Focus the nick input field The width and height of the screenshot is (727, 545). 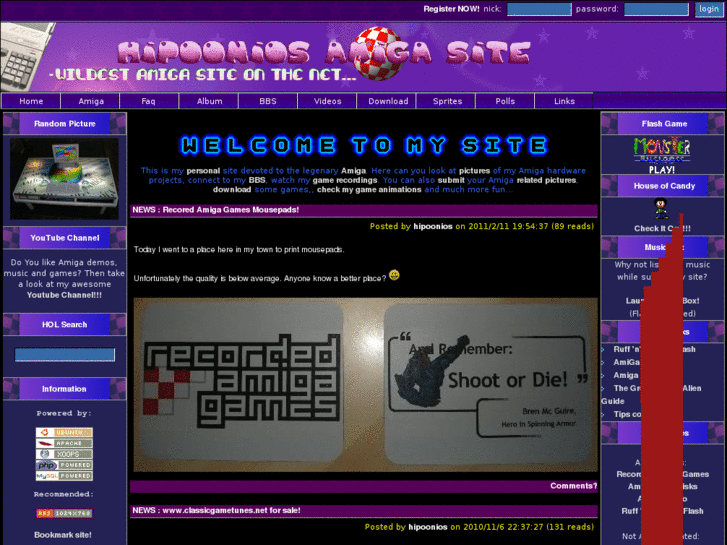[539, 9]
